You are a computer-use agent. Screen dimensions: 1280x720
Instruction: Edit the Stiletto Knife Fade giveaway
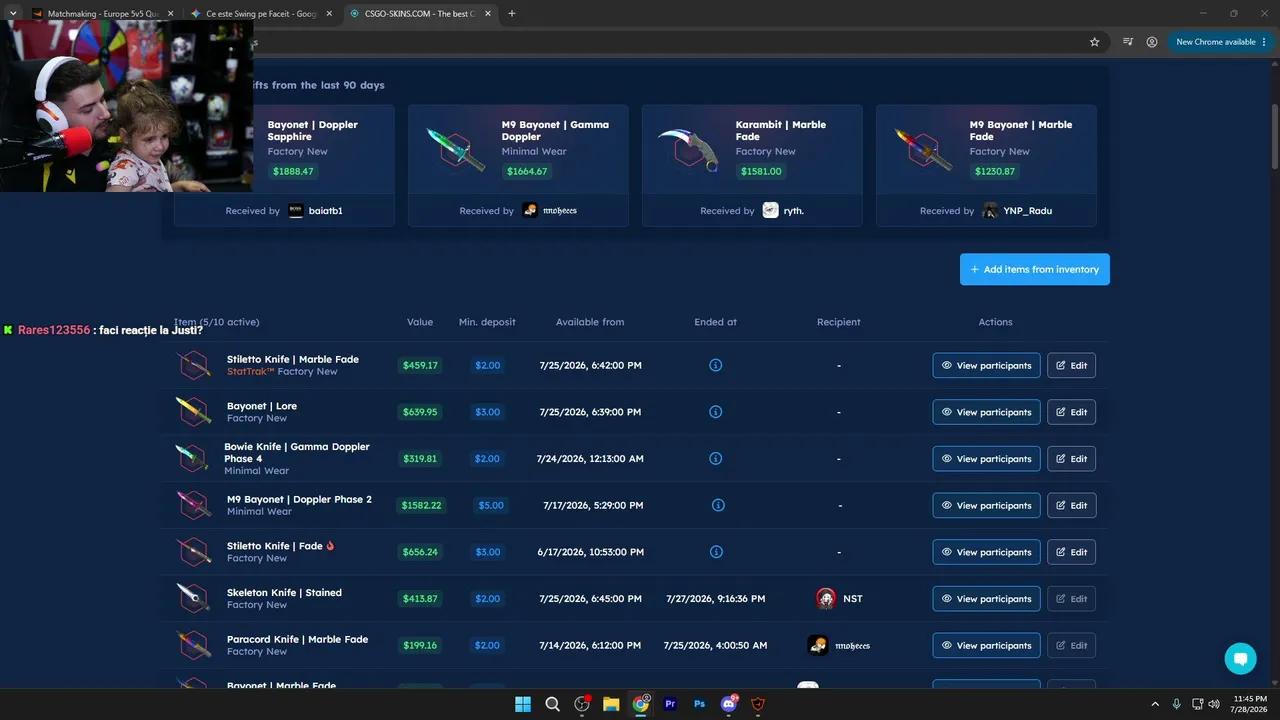[x=1071, y=552]
